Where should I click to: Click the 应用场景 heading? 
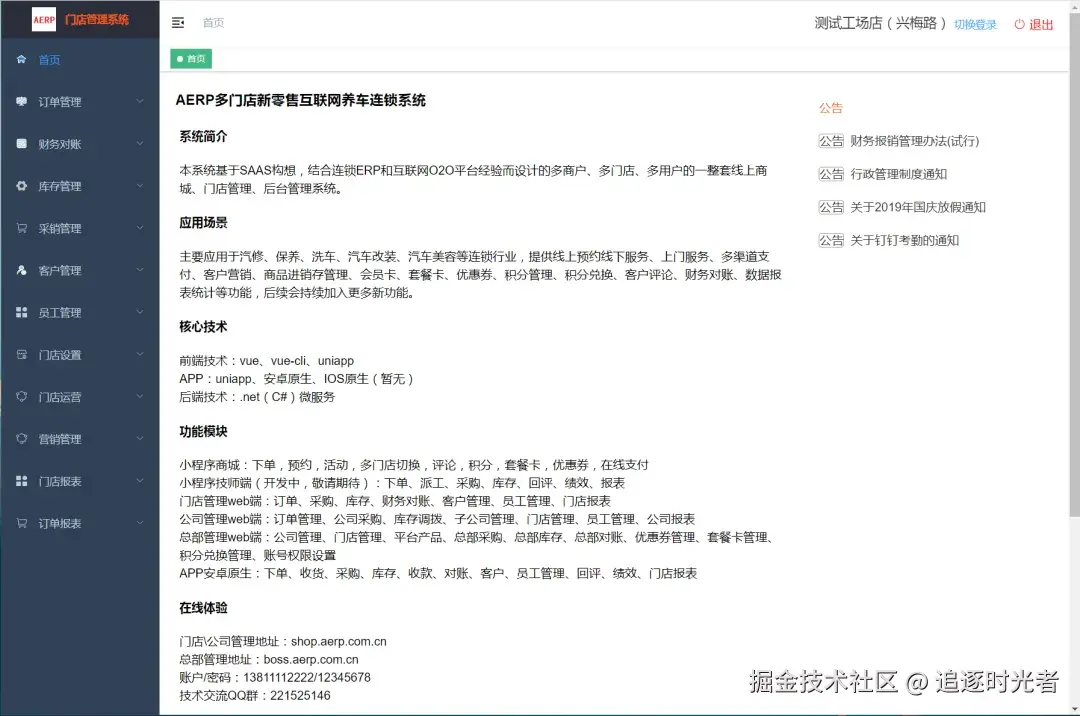pyautogui.click(x=203, y=222)
